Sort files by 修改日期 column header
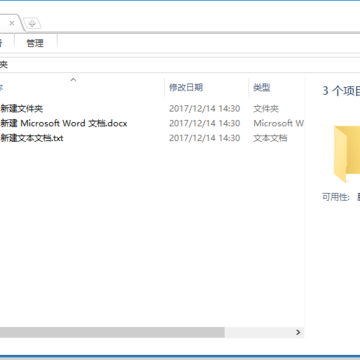The width and height of the screenshot is (360, 360). pos(186,88)
